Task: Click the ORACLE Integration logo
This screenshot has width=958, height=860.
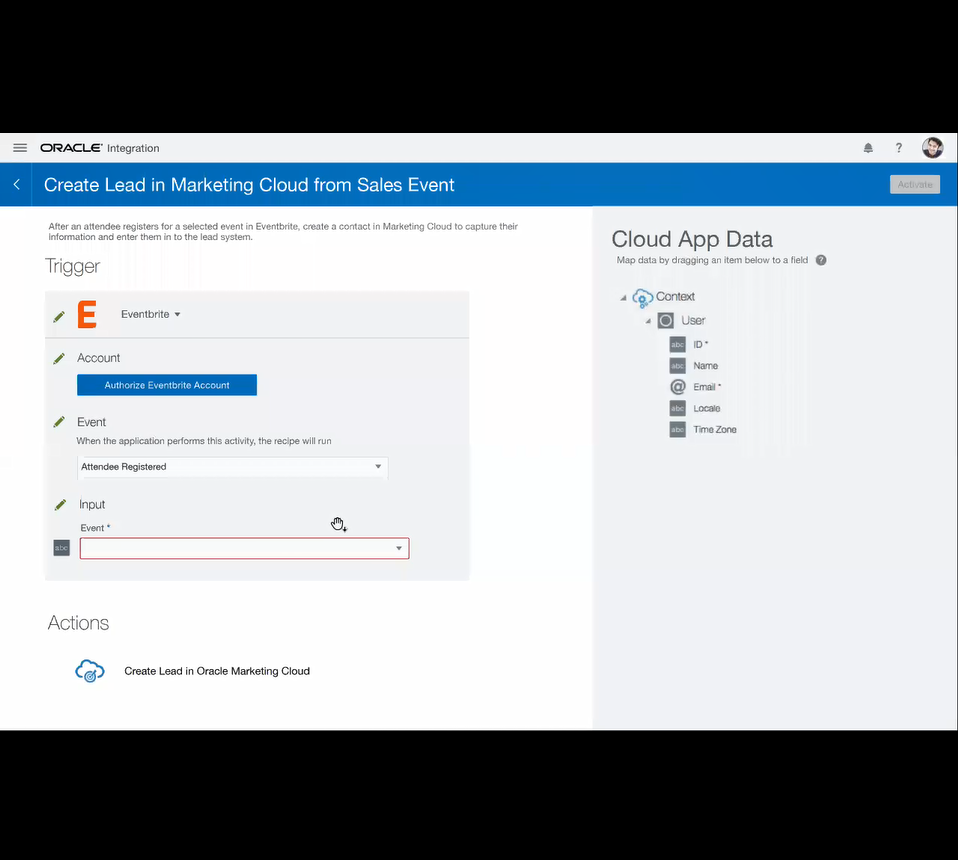Action: [100, 148]
